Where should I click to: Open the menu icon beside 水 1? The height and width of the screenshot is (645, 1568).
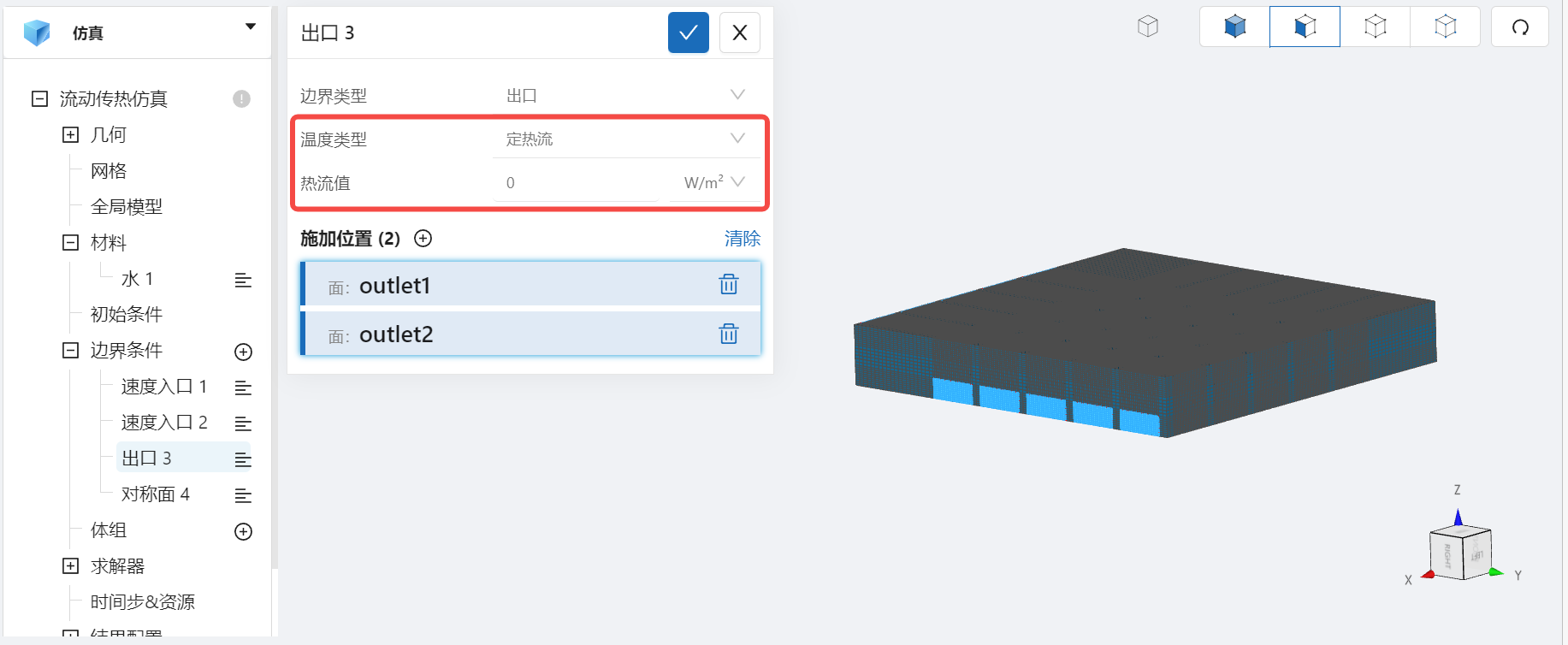point(243,280)
